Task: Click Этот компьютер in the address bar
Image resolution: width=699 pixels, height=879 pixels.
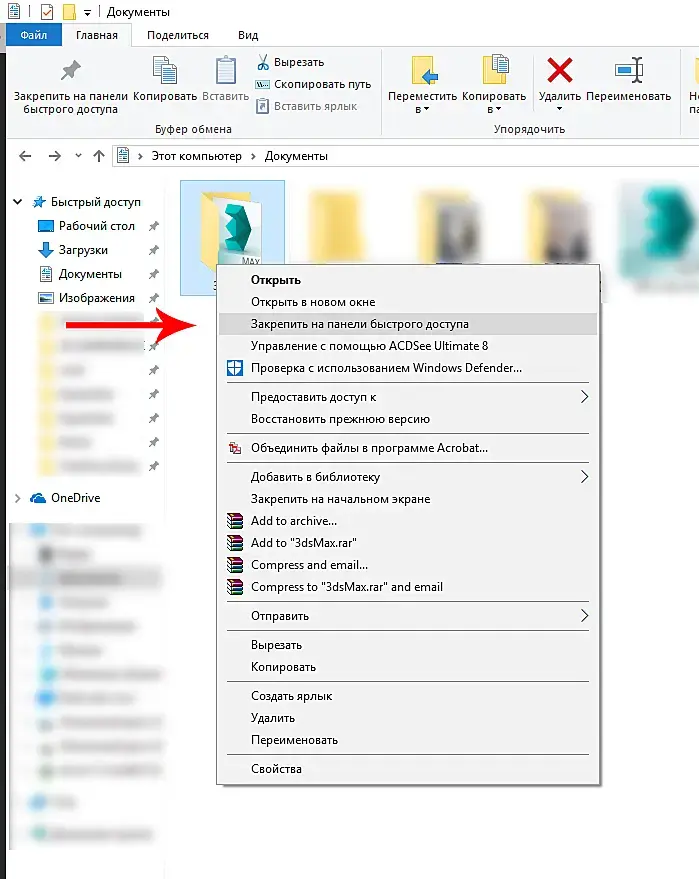Action: pos(196,156)
